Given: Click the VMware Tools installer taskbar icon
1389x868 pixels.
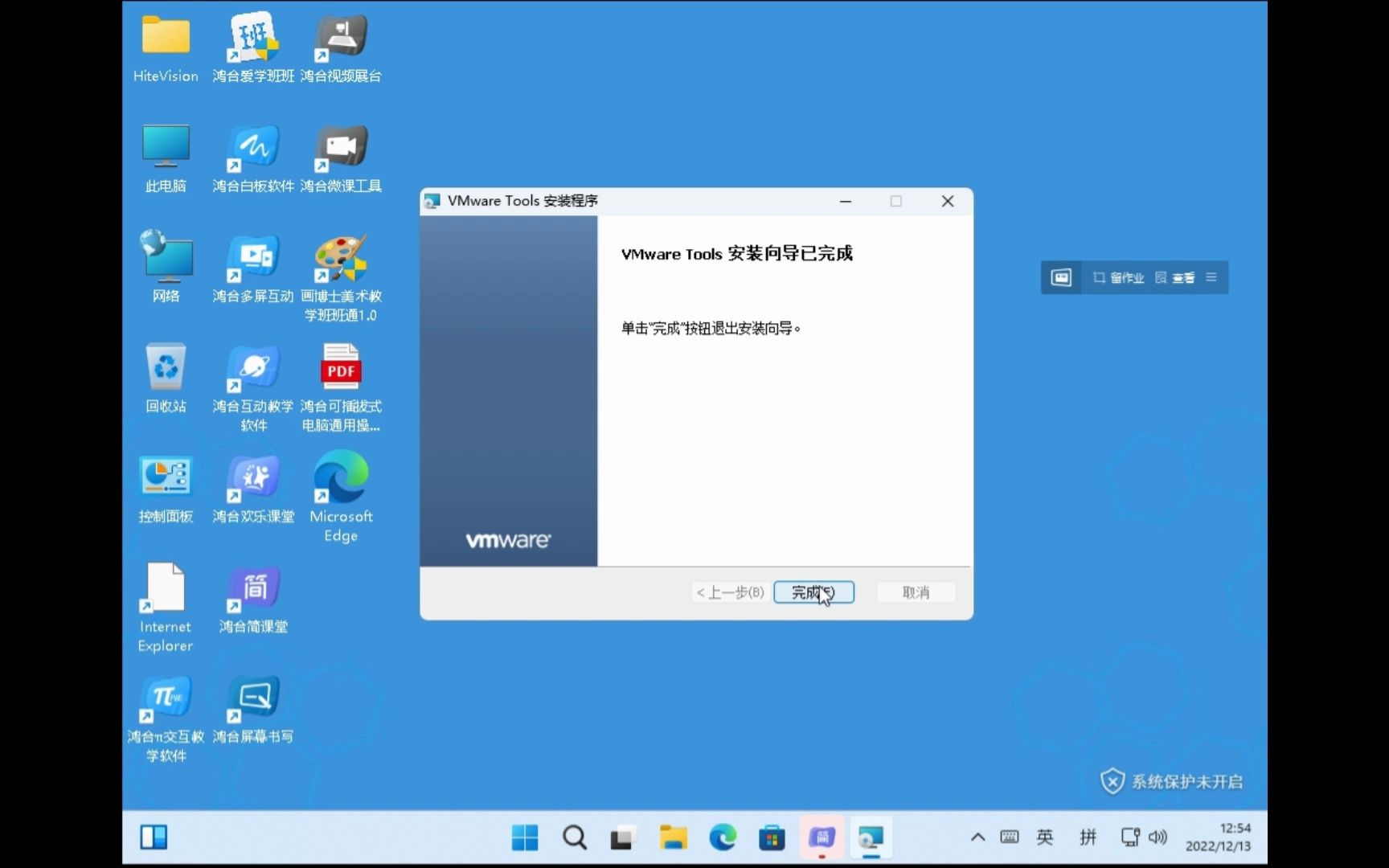Looking at the screenshot, I should click(x=871, y=837).
